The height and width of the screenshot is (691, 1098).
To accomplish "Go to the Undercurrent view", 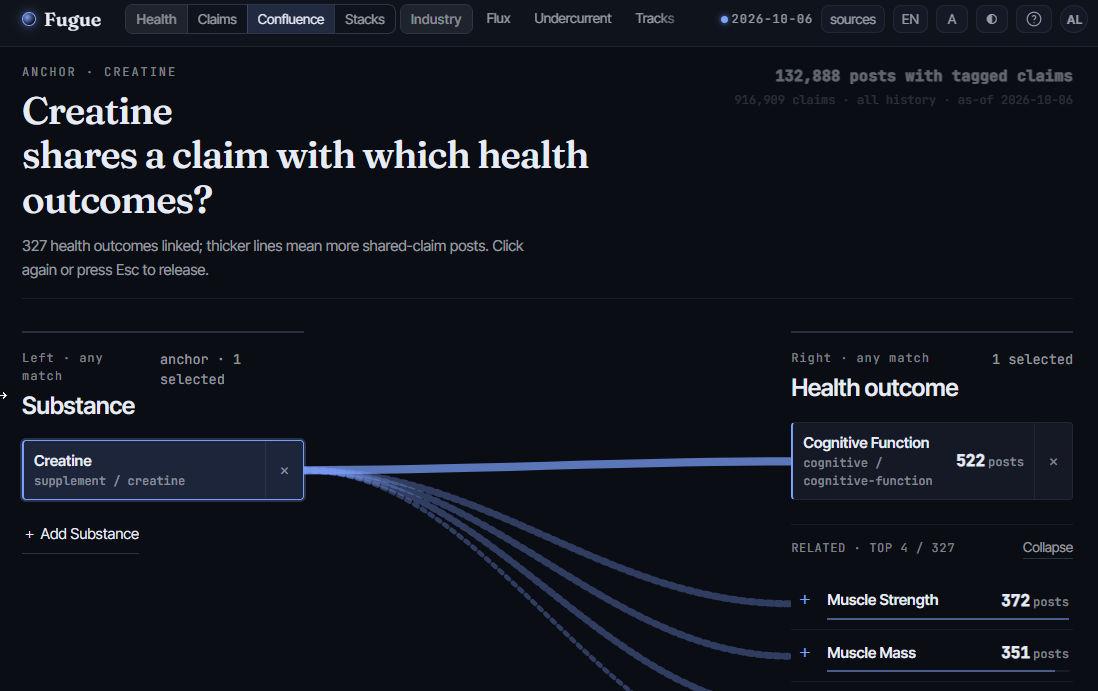I will click(x=573, y=18).
